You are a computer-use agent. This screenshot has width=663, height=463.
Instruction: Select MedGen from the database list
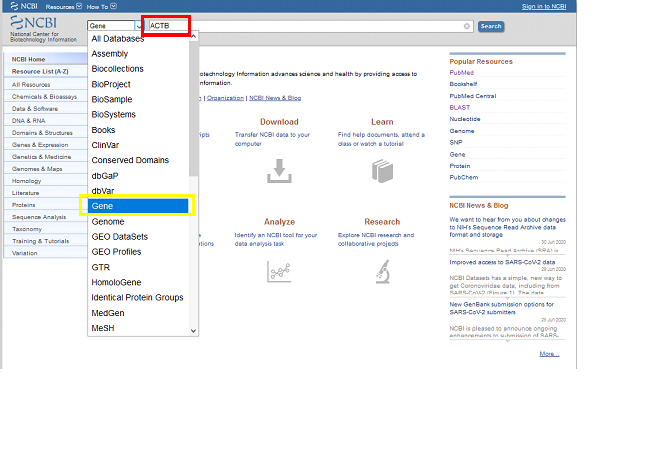coord(138,313)
